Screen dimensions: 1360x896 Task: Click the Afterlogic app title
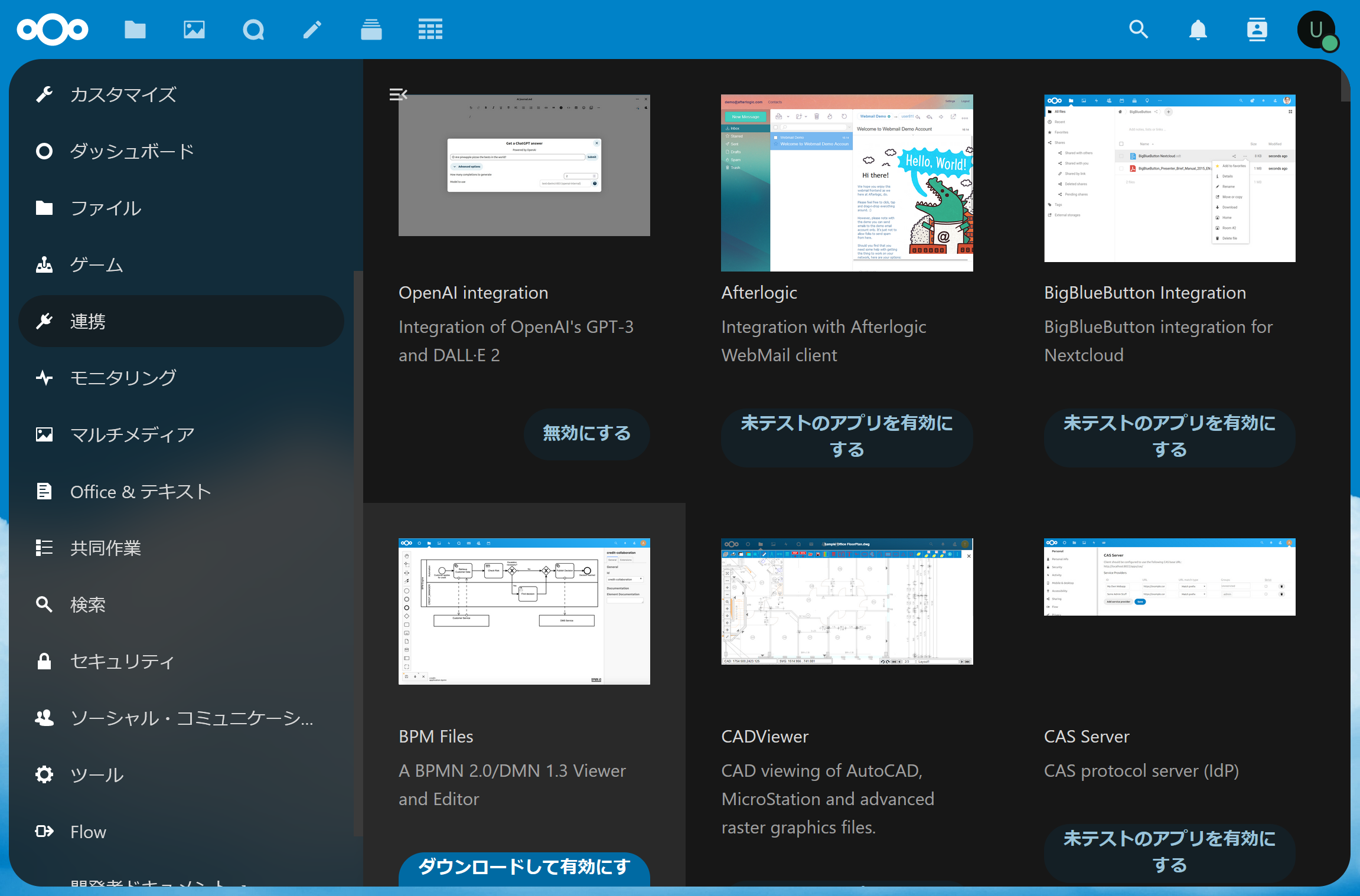pyautogui.click(x=759, y=293)
